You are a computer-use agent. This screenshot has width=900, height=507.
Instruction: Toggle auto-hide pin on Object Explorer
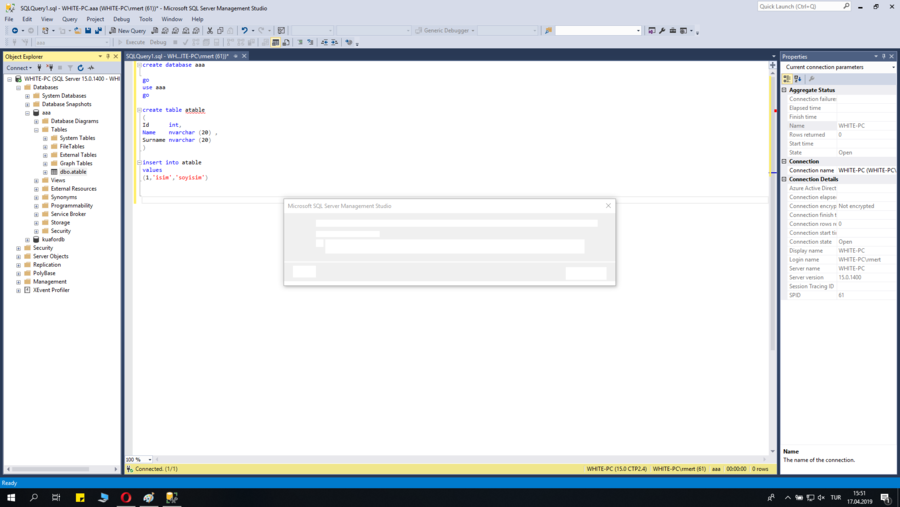[x=108, y=56]
